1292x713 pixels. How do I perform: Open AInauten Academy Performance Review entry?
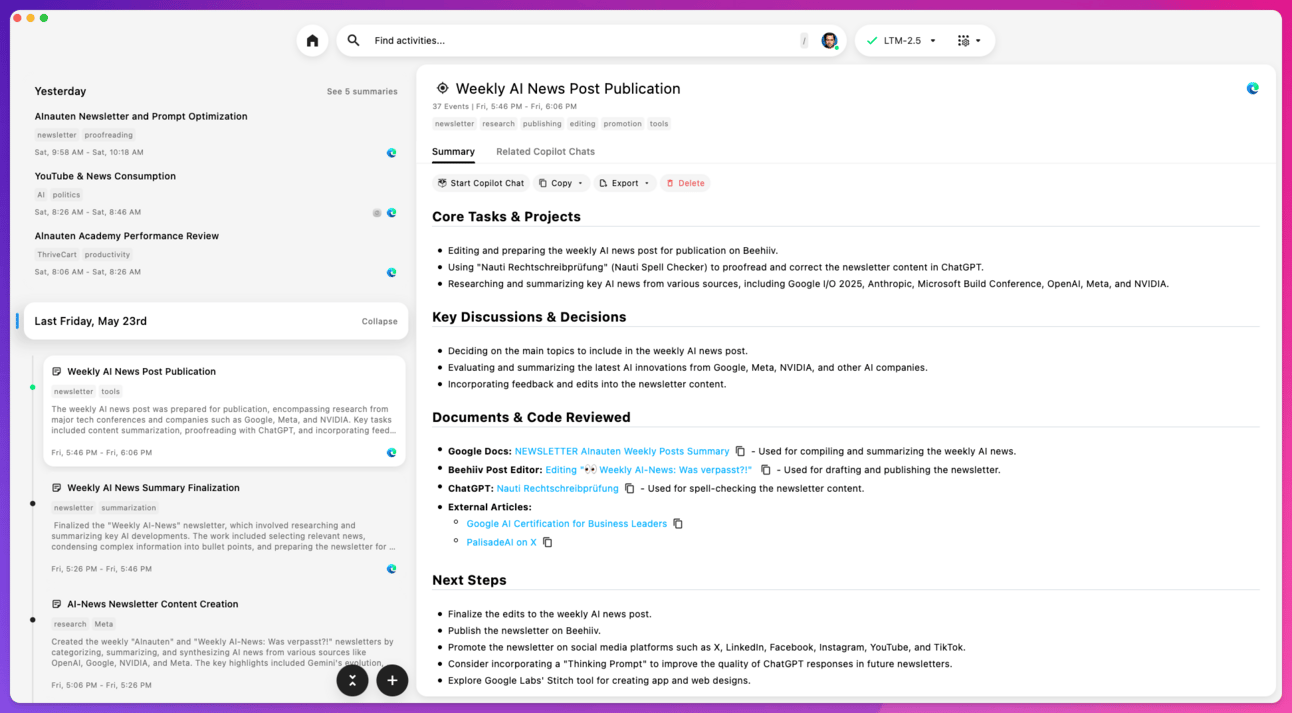[x=126, y=236]
